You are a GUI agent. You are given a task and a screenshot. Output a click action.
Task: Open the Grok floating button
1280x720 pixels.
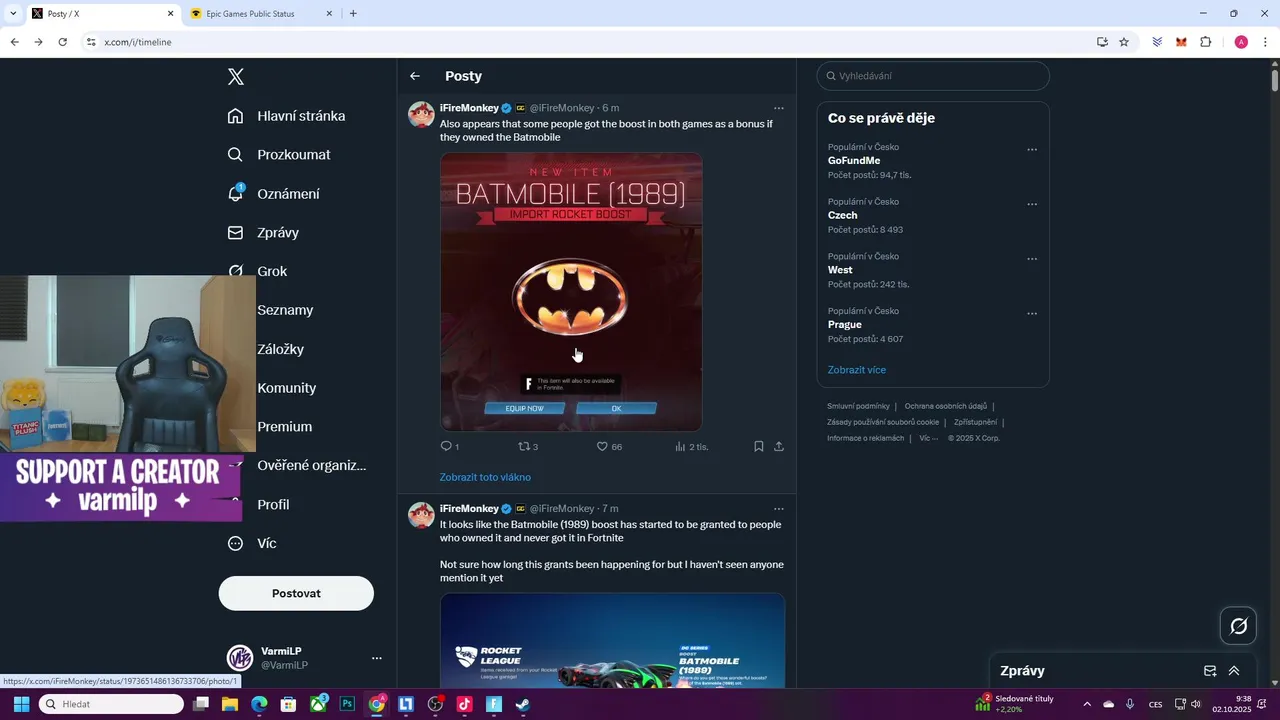[x=1238, y=626]
